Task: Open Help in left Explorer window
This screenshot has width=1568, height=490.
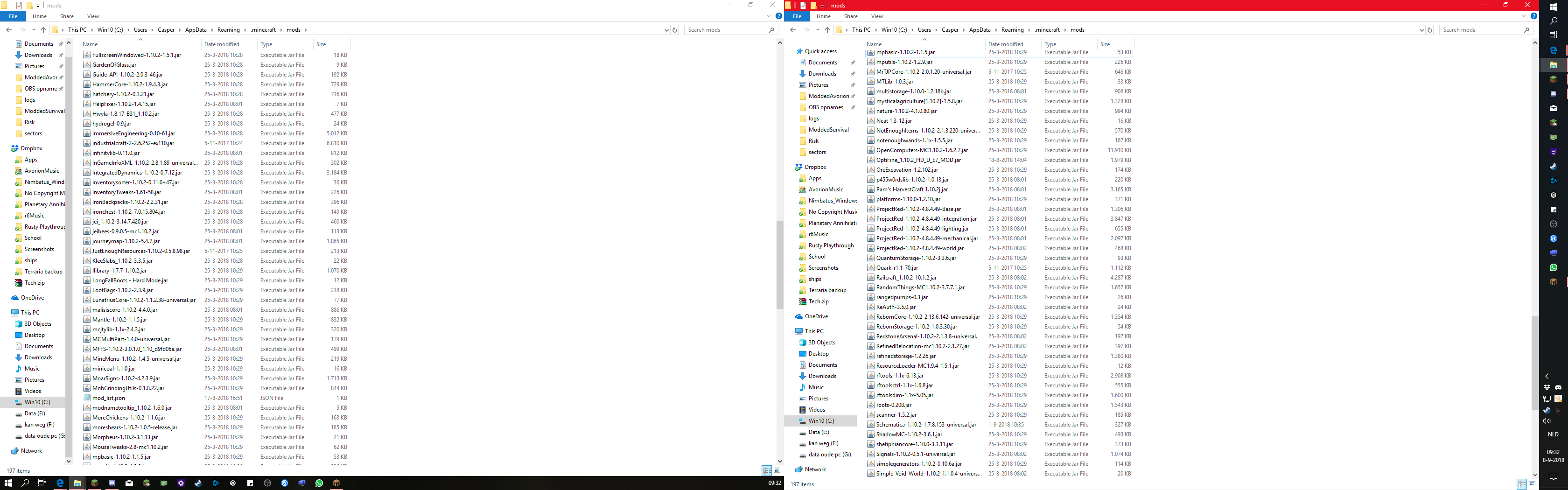Action: click(778, 16)
